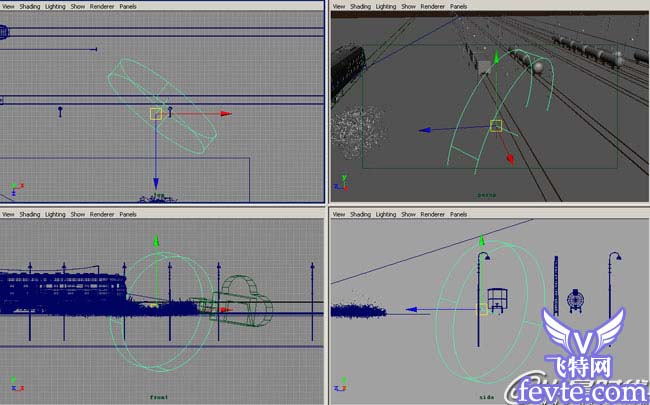Click axis indicator in top-left viewport corner

pos(17,189)
